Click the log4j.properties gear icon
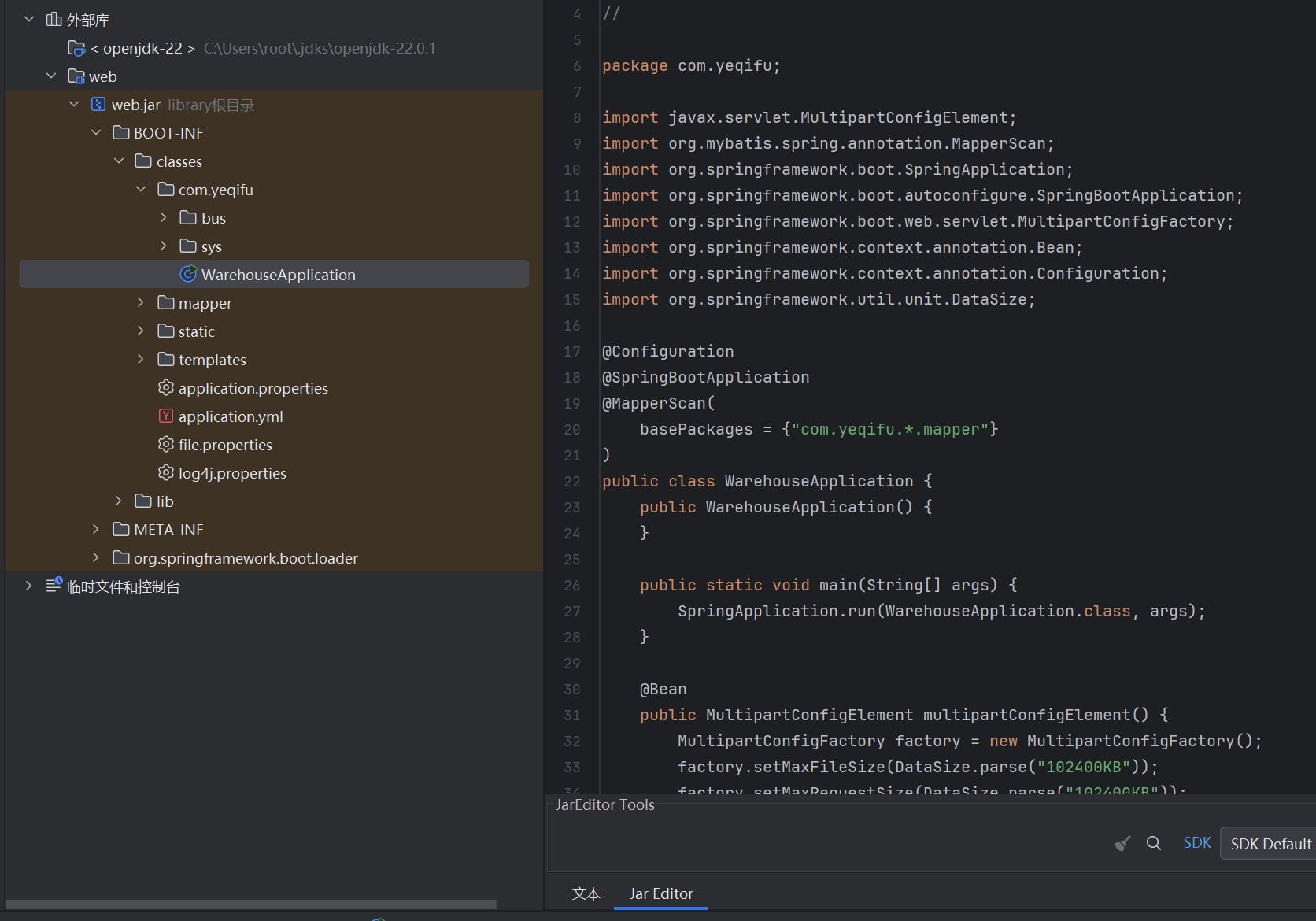Viewport: 1316px width, 921px height. [166, 472]
